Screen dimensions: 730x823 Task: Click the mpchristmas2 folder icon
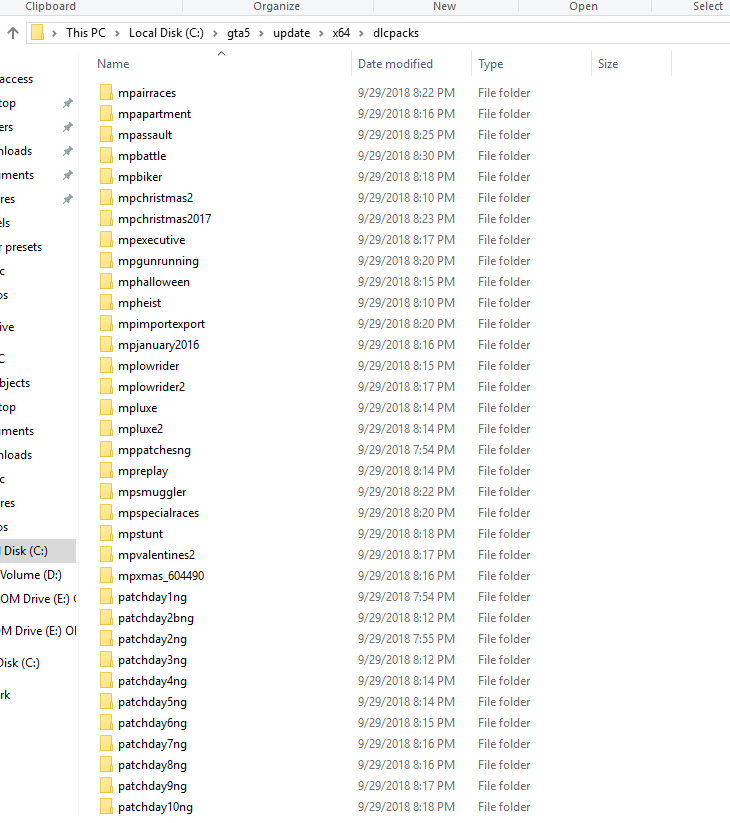click(106, 197)
